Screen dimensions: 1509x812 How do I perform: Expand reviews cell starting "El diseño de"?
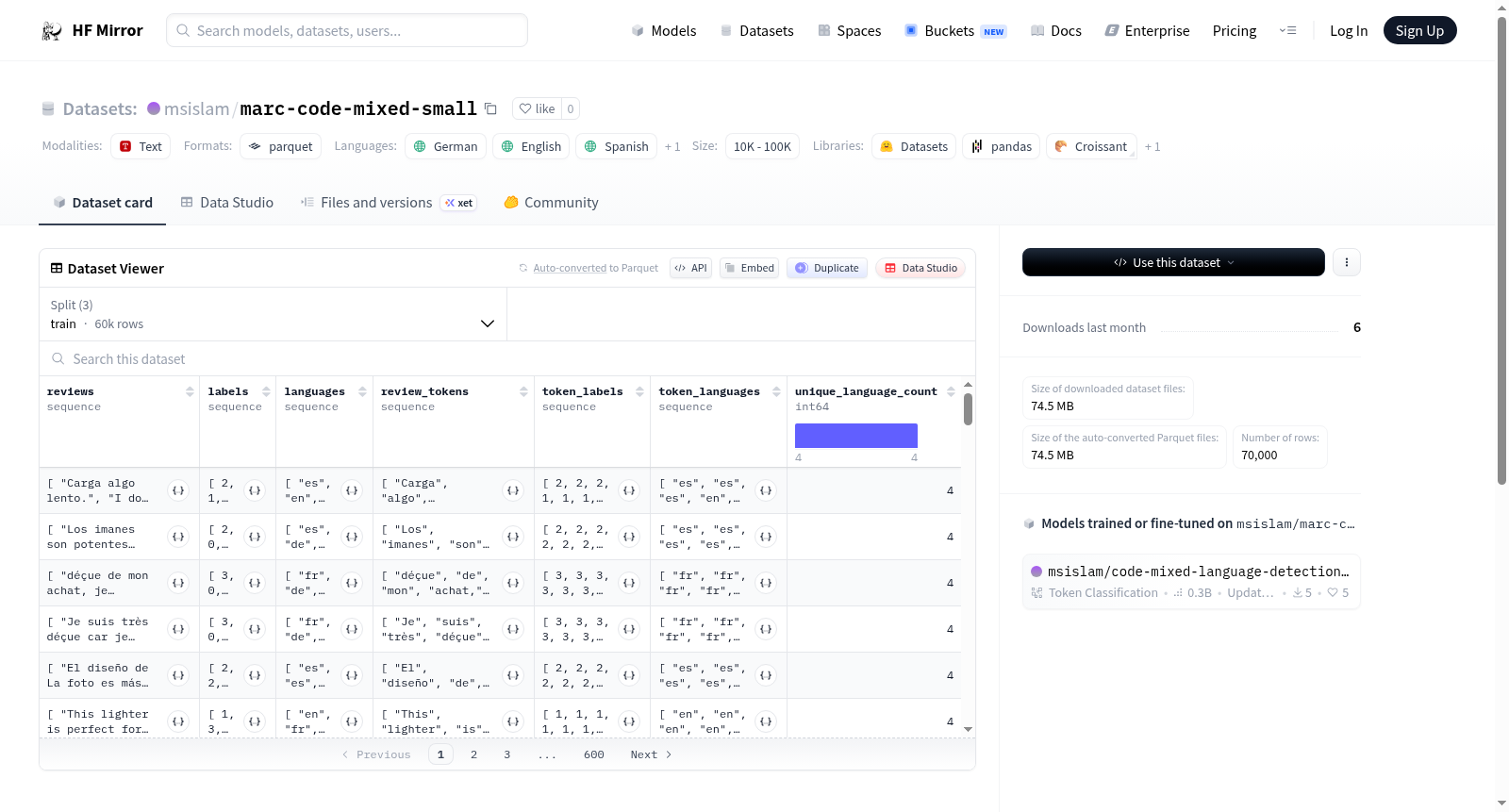point(178,675)
